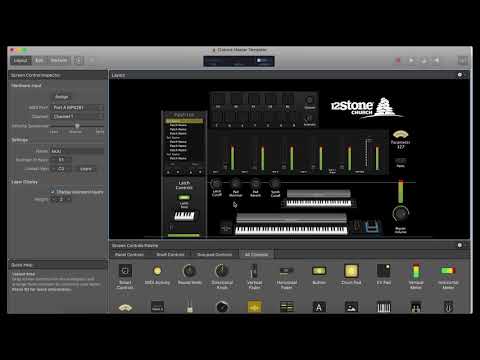Select the Master Volume knob in layout
Image resolution: width=480 pixels, height=360 pixels.
click(x=400, y=214)
